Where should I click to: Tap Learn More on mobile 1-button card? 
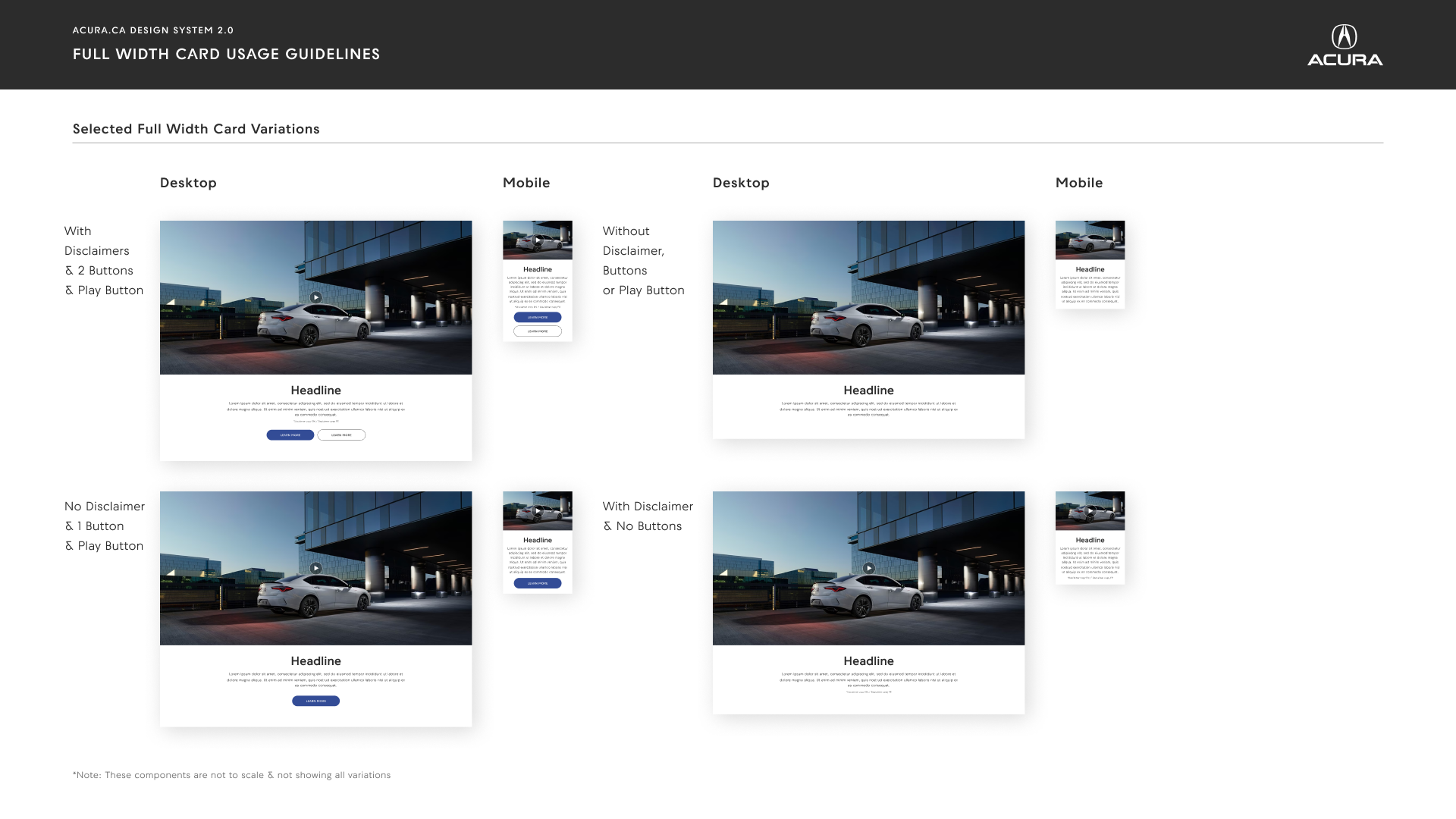click(538, 583)
